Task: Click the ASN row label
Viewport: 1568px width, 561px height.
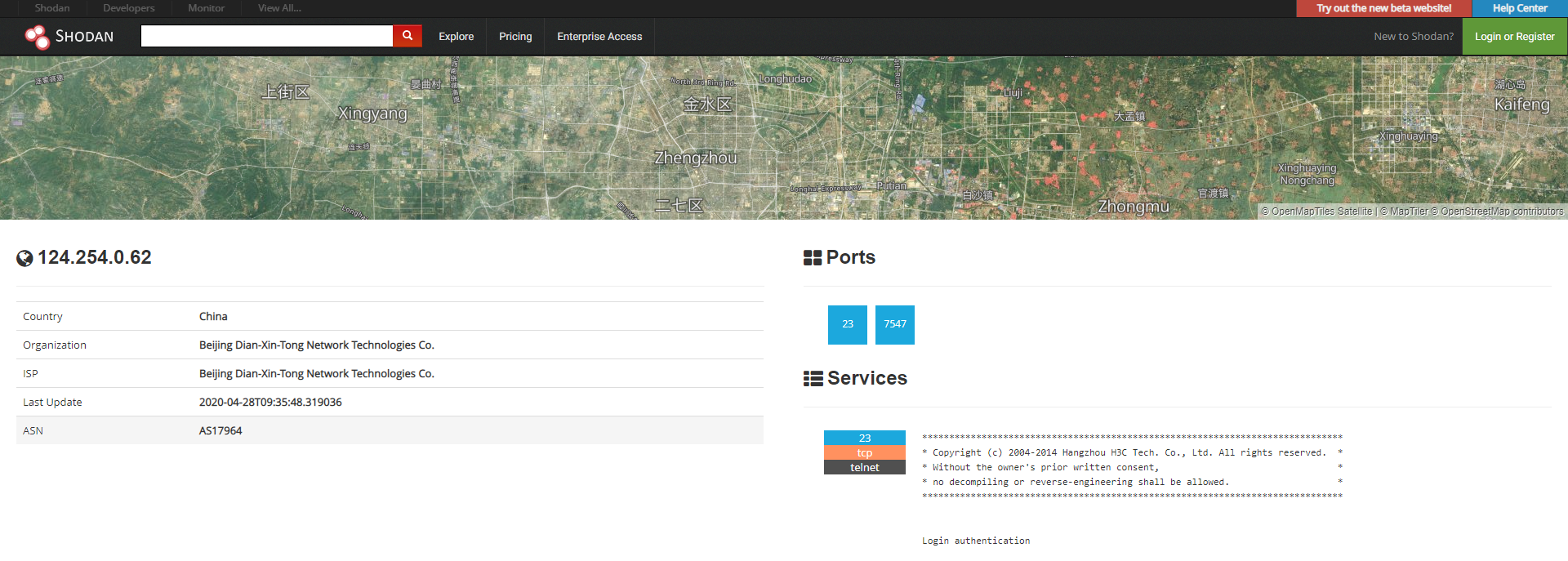Action: pyautogui.click(x=33, y=431)
